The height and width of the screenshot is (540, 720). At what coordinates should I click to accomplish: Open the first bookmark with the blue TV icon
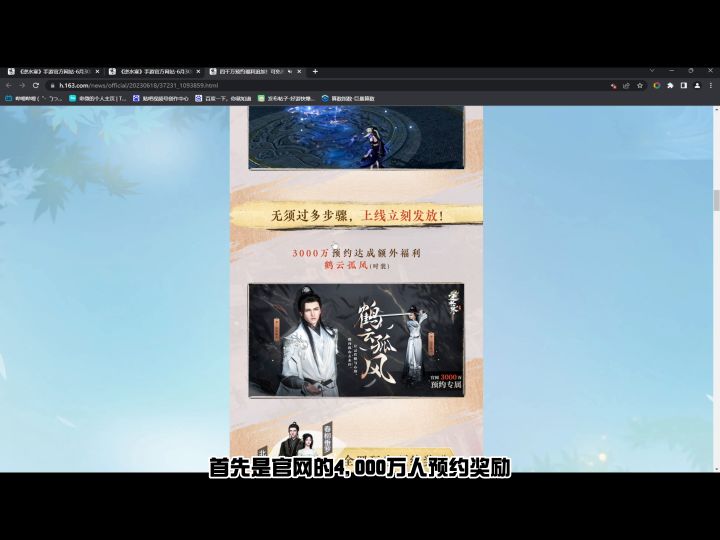click(x=34, y=98)
